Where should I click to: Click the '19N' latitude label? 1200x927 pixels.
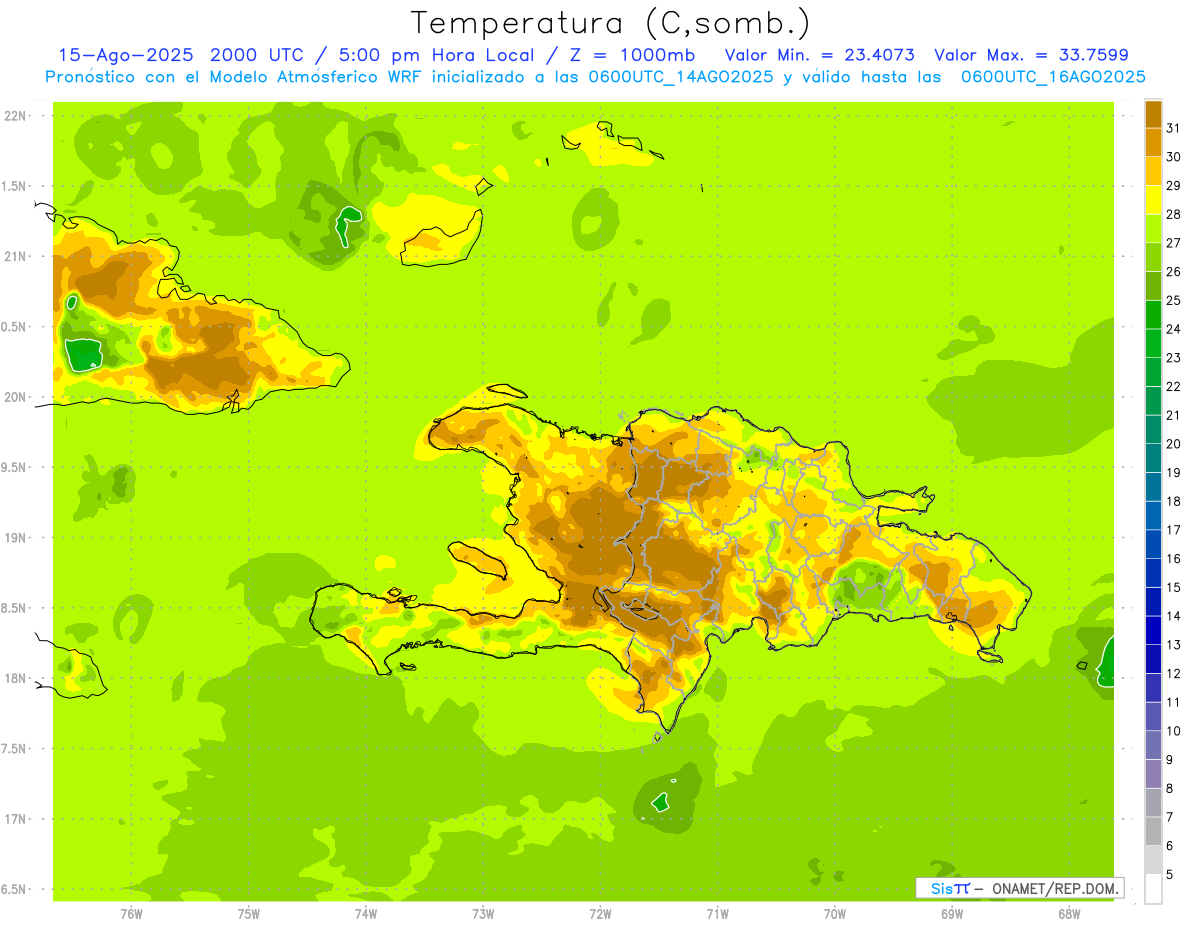click(16, 538)
